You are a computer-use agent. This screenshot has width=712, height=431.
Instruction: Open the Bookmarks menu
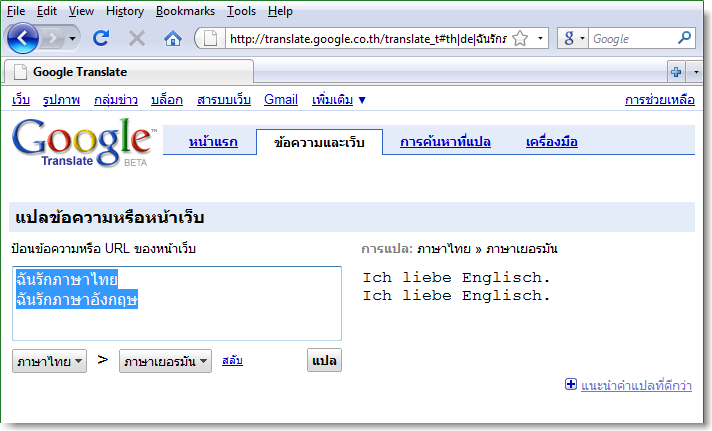(x=185, y=11)
